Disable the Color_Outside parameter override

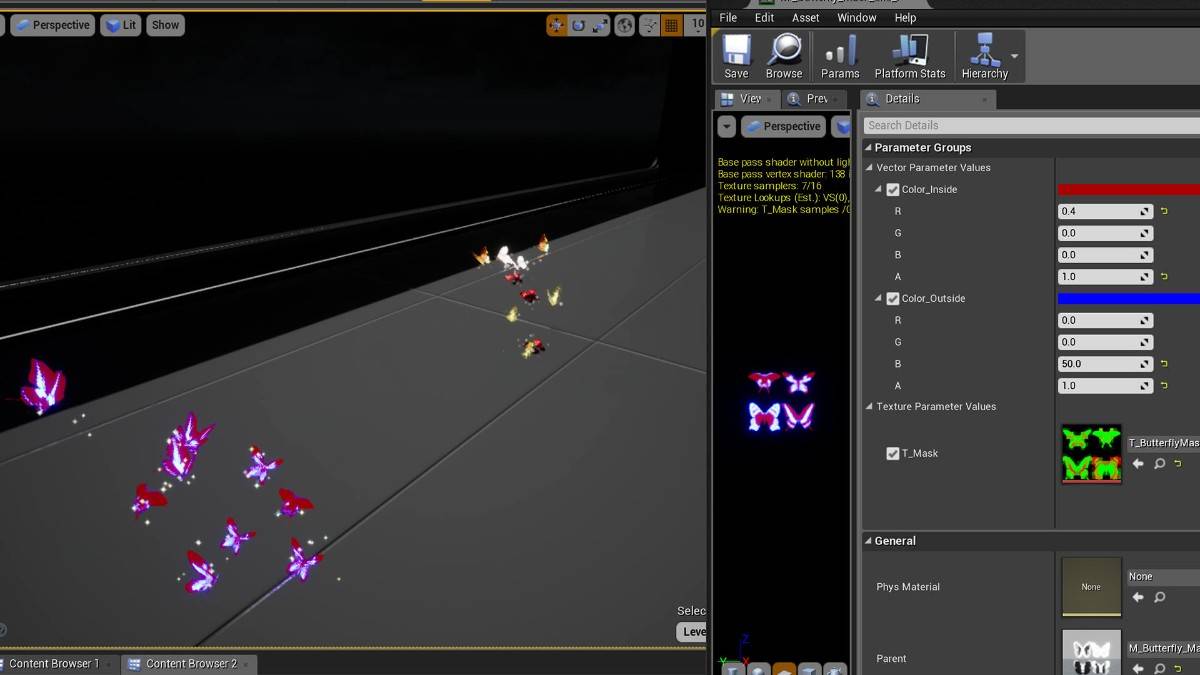(893, 298)
